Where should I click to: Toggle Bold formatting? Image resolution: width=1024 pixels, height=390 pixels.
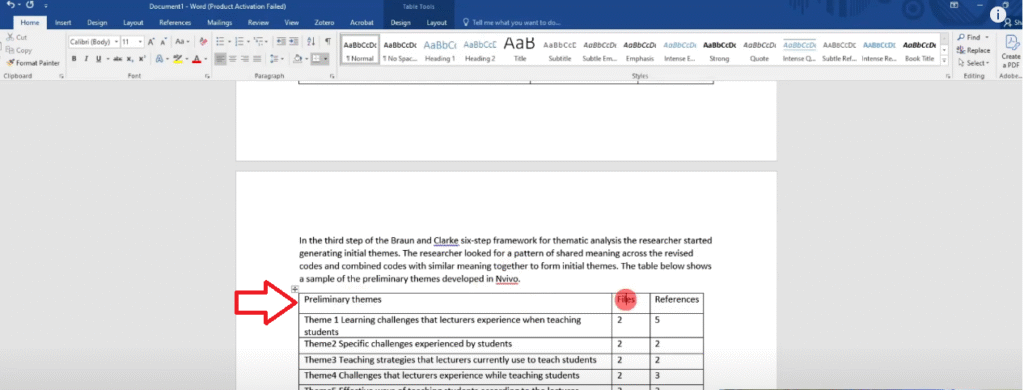point(74,59)
